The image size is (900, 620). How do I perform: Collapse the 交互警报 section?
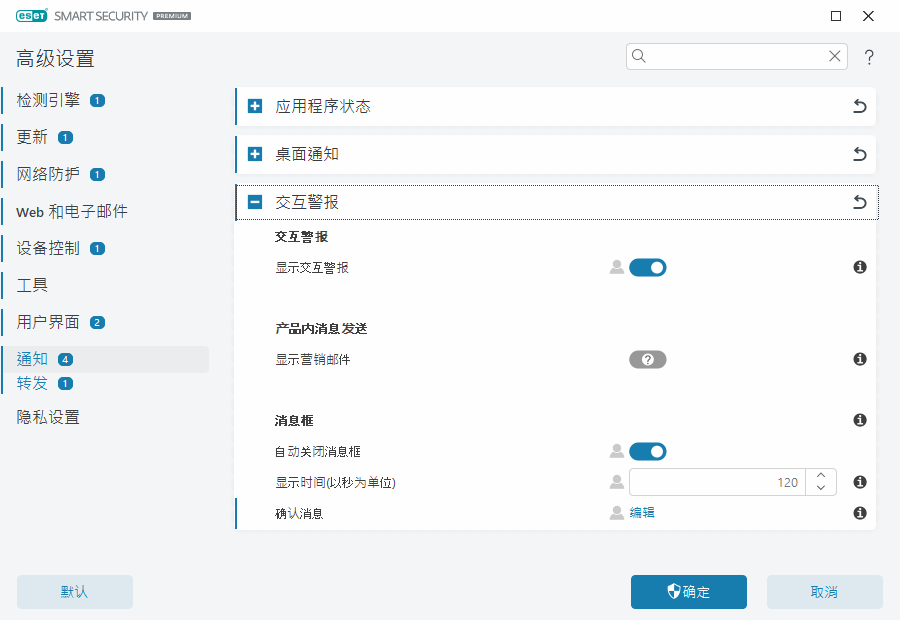point(255,203)
